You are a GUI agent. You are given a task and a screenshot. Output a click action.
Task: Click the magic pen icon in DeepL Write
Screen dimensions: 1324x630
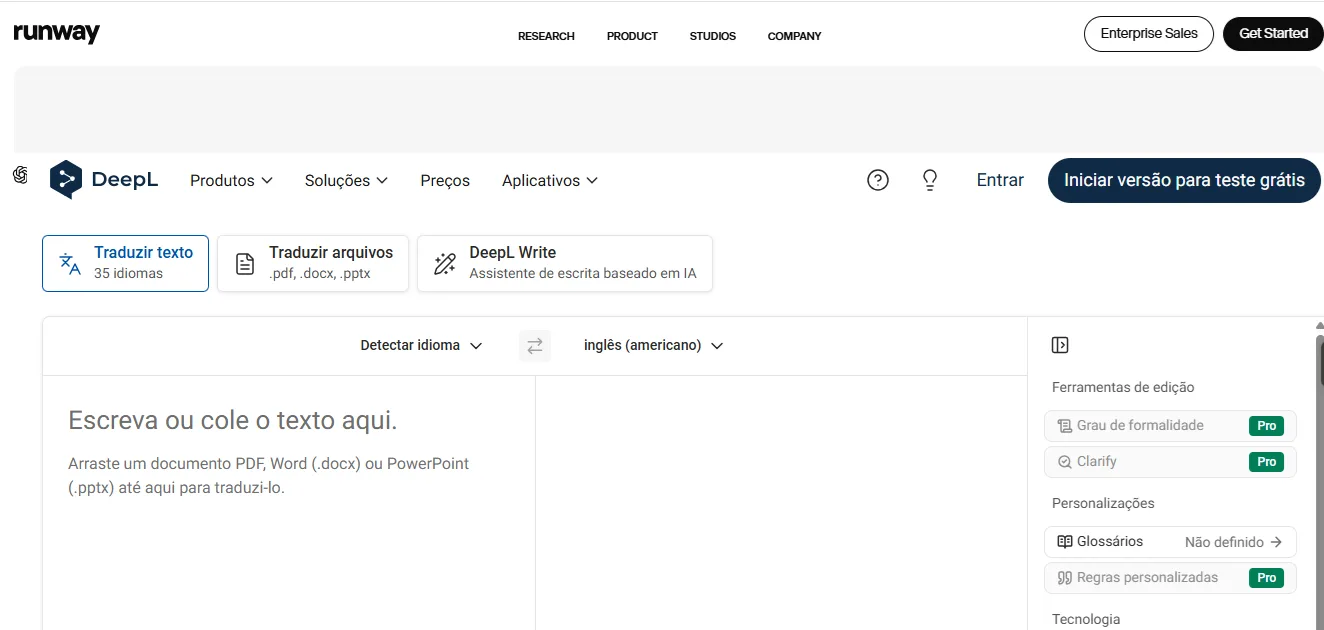(445, 264)
